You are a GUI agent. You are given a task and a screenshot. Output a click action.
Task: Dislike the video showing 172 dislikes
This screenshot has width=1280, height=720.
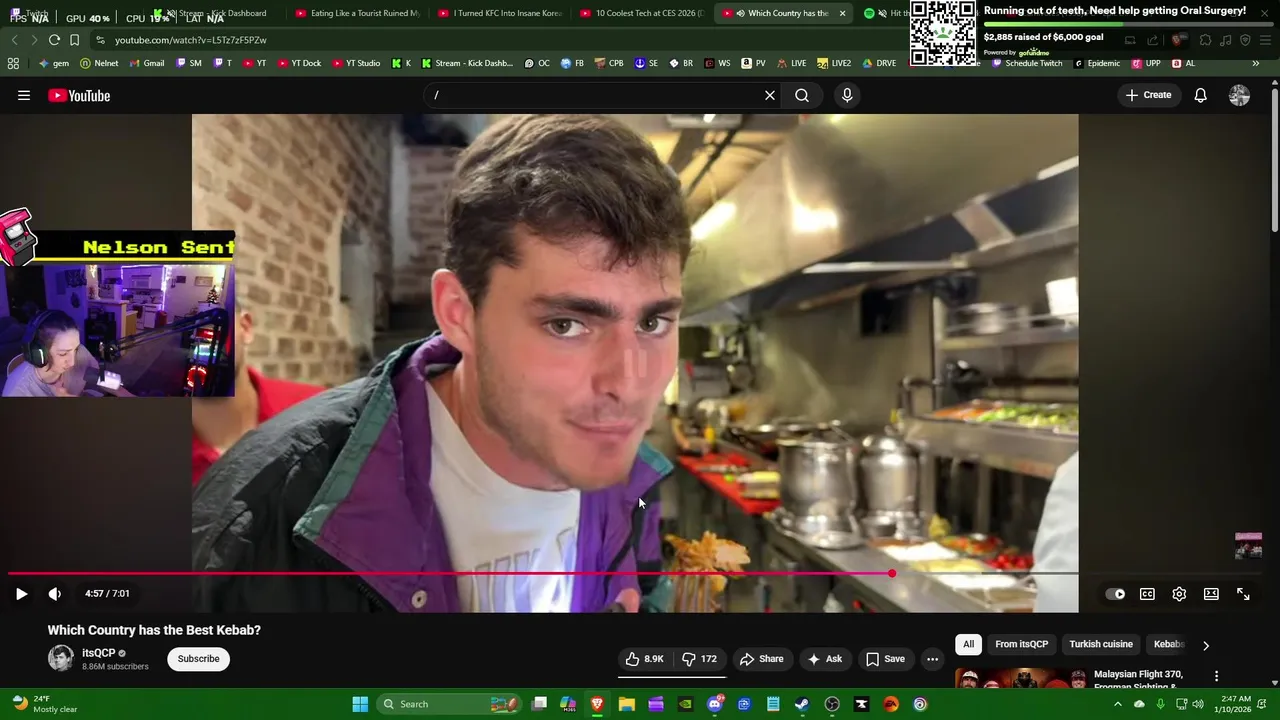[699, 659]
